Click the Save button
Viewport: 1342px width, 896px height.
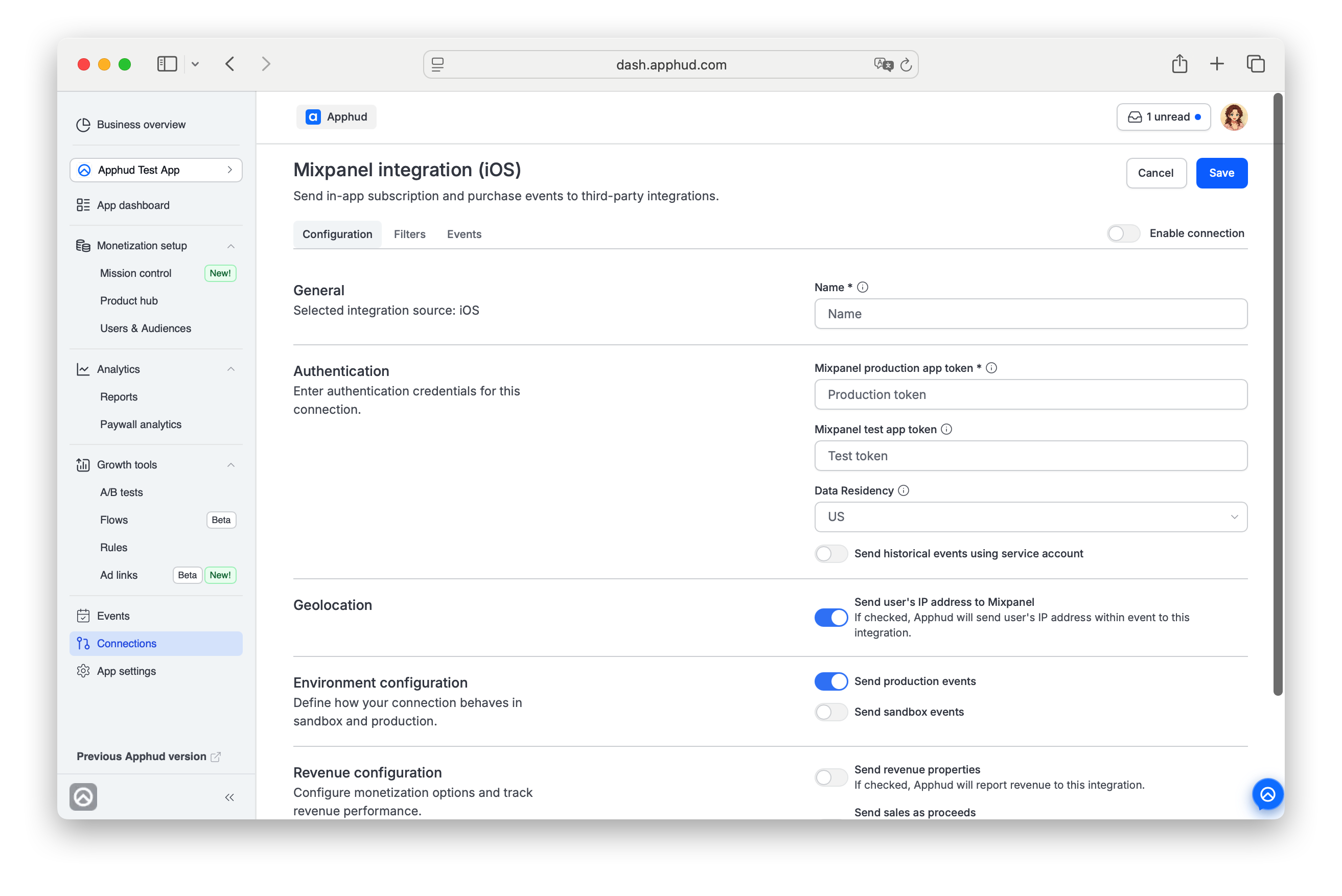[1221, 173]
